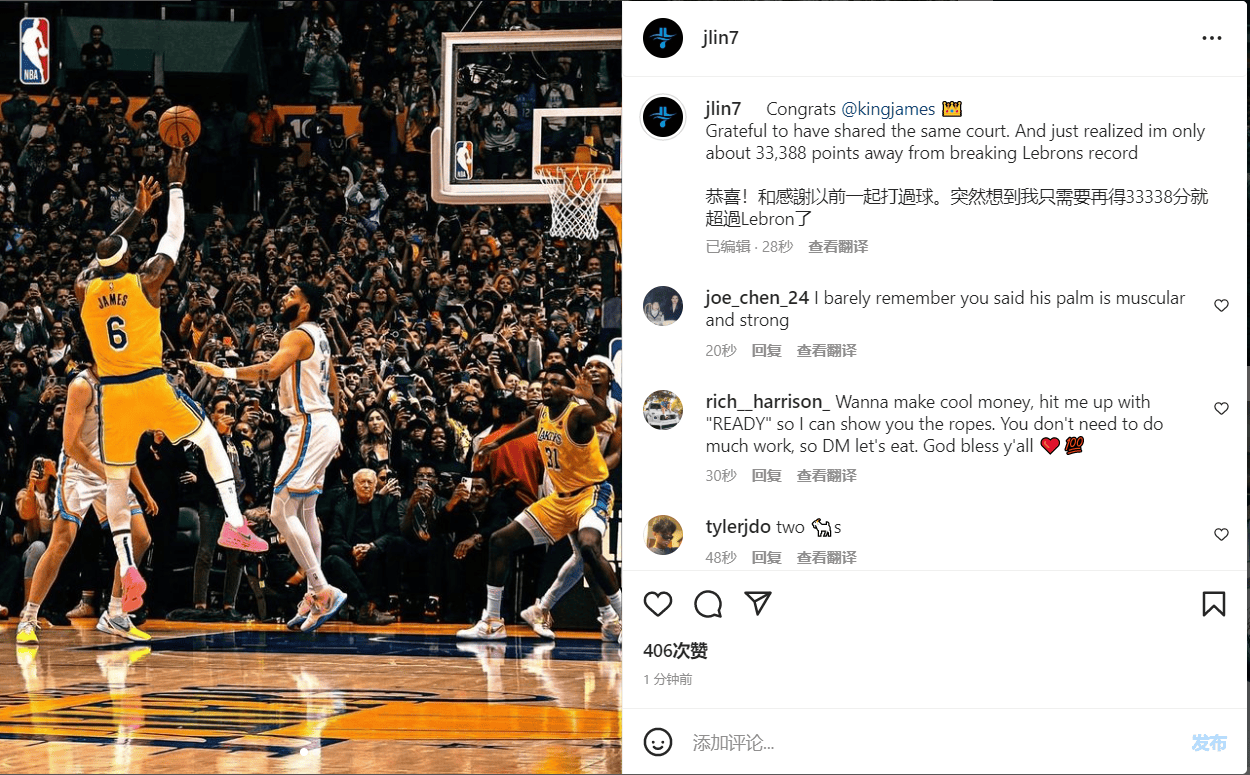Screen dimensions: 1250x775
Task: Save post with bookmark icon
Action: 1214,604
